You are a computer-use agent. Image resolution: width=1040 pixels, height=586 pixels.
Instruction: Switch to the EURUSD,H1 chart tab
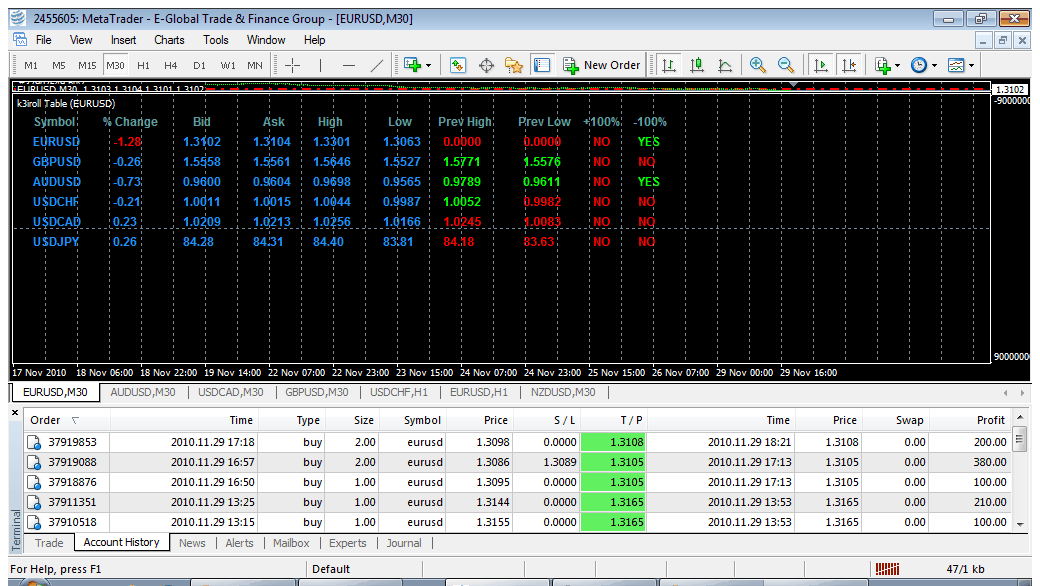tap(479, 392)
